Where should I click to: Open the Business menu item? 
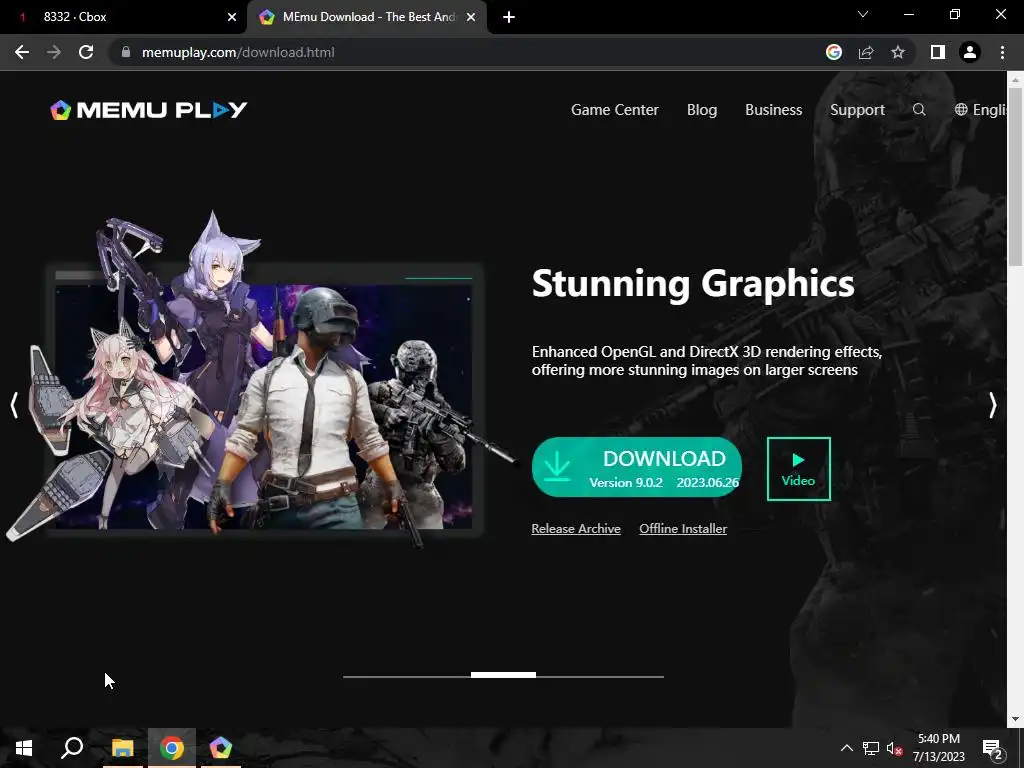pos(773,110)
